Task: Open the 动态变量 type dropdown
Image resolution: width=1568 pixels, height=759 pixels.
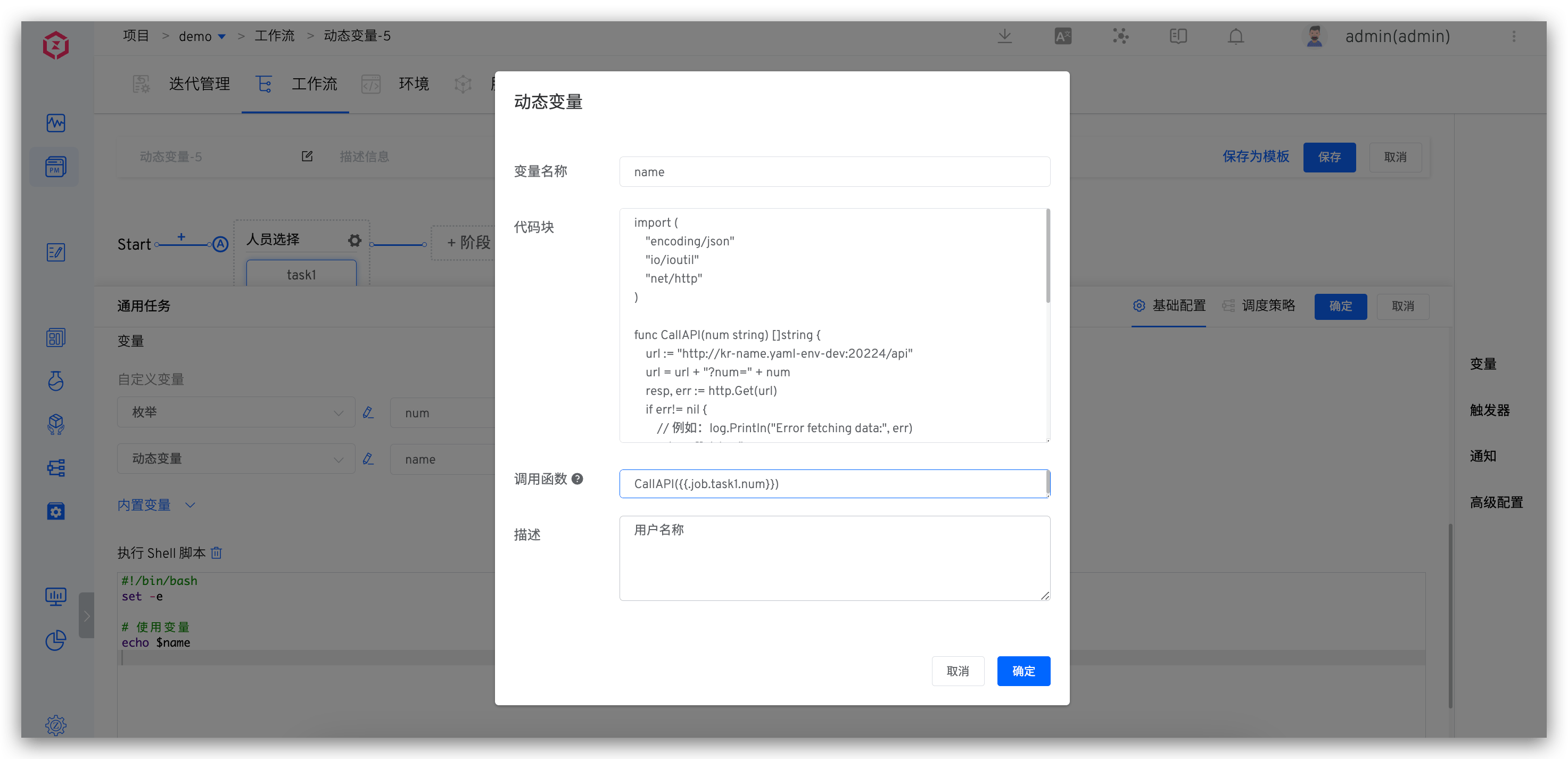Action: 236,459
